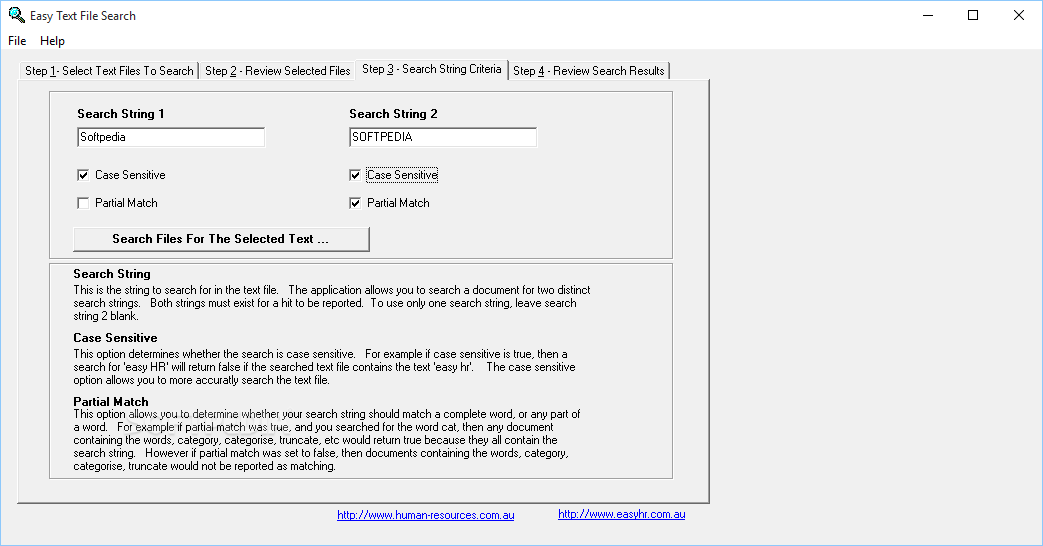This screenshot has height=546, width=1043.
Task: Click the 'Search String 1' label
Action: pos(120,114)
